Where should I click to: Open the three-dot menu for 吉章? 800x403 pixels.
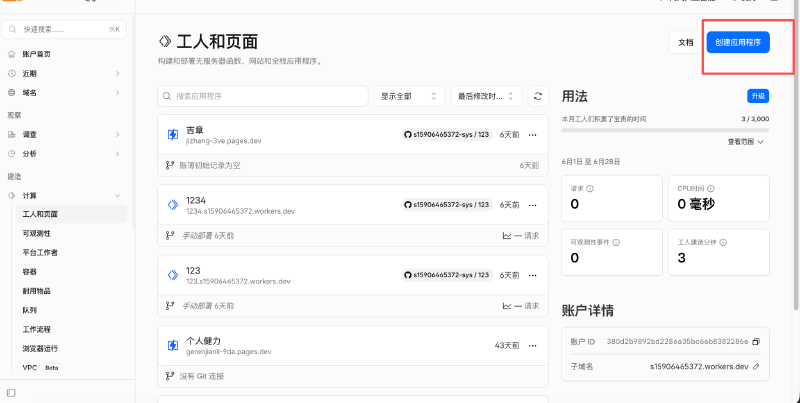click(x=533, y=135)
